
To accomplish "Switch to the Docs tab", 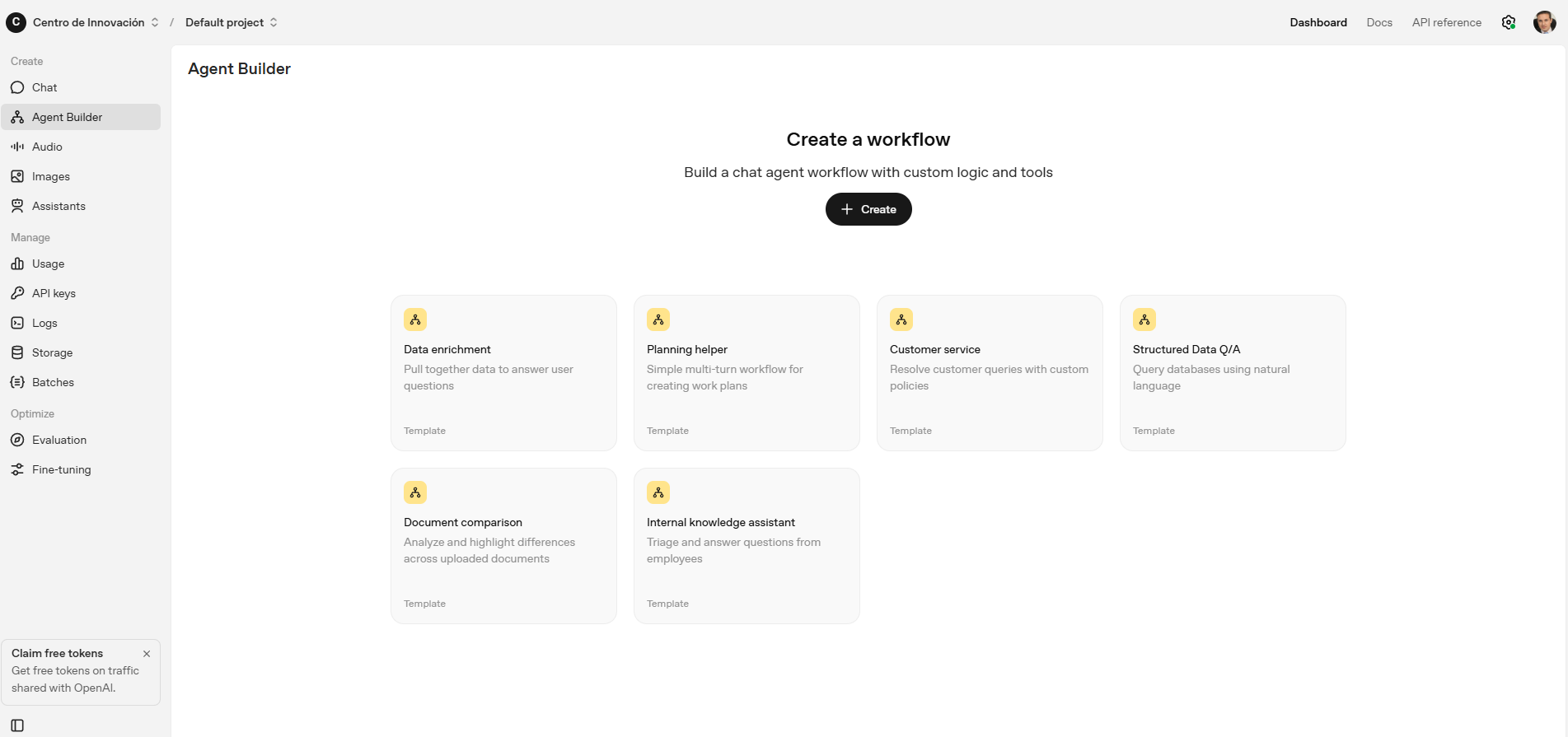I will [x=1378, y=22].
